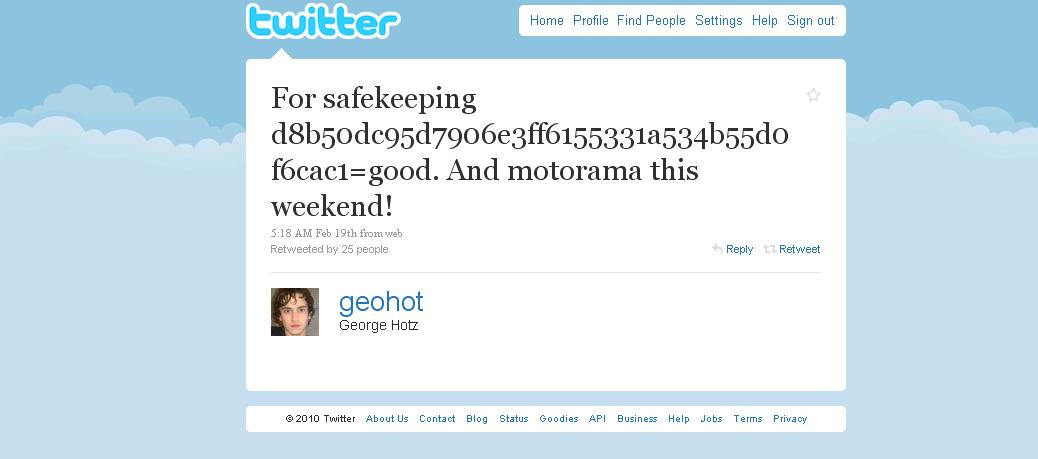The width and height of the screenshot is (1038, 459).
Task: Open the Settings page
Action: tap(718, 20)
